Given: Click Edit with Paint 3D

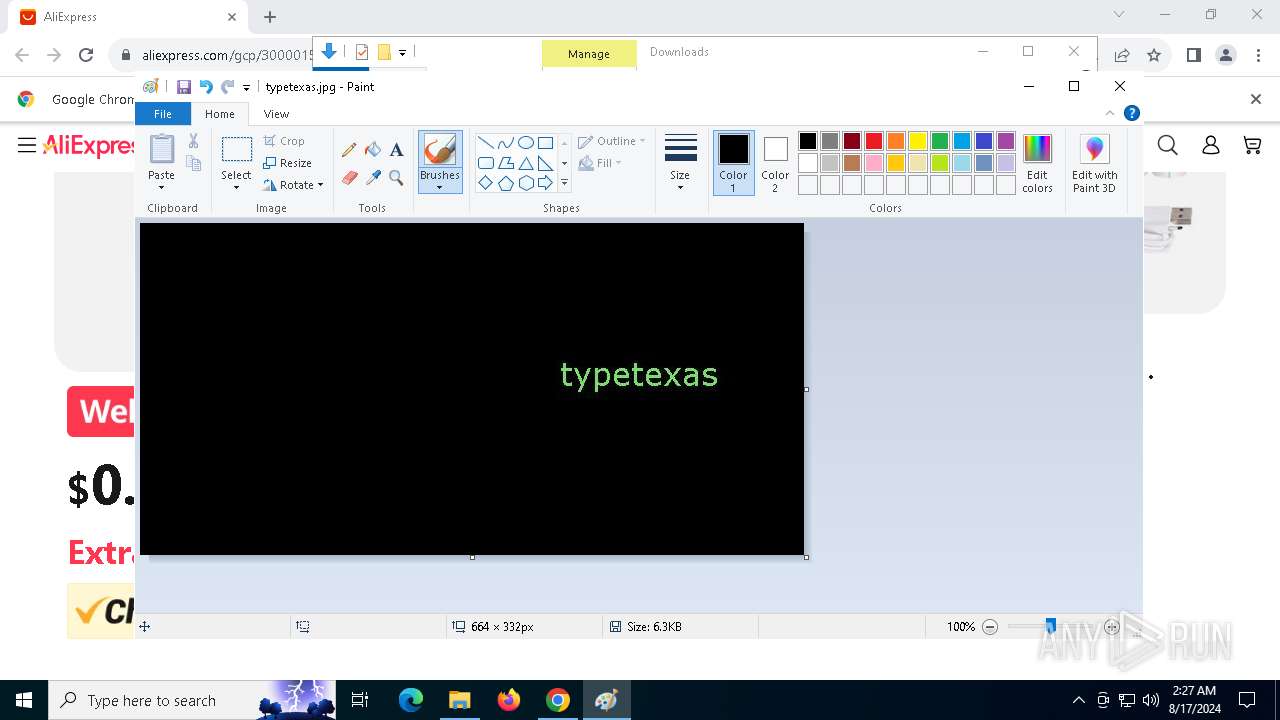Looking at the screenshot, I should 1094,164.
